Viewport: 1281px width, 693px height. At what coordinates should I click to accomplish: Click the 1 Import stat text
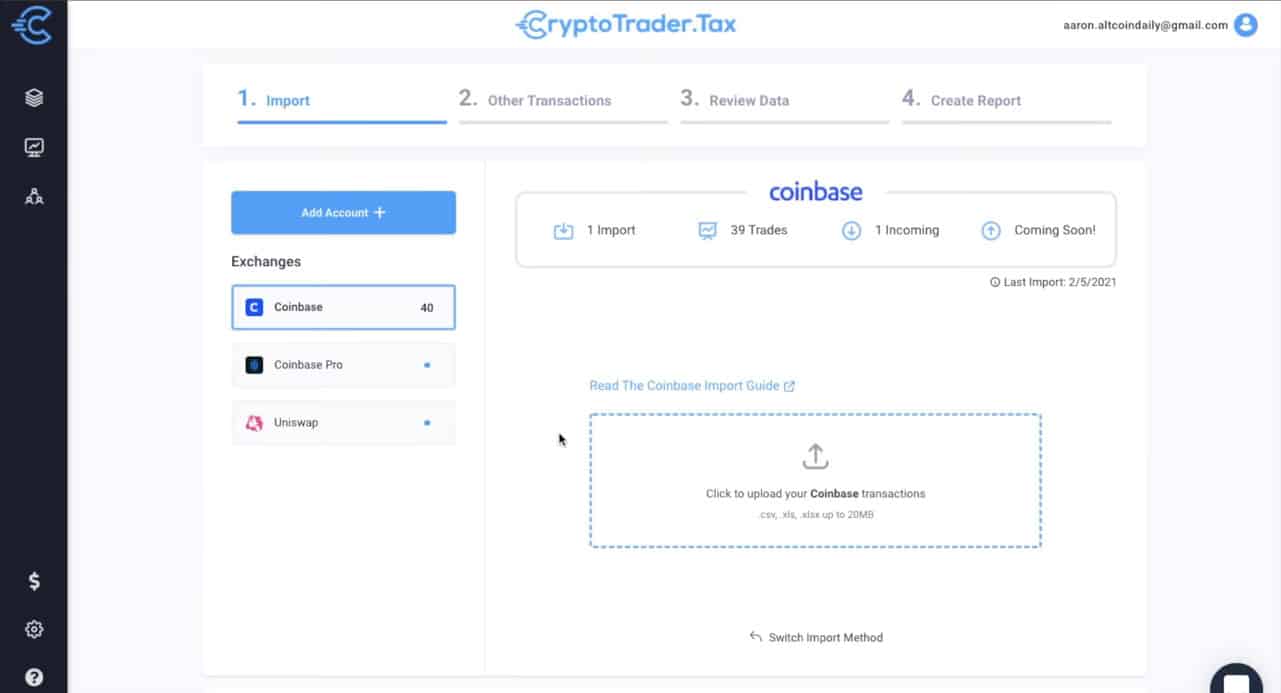(x=611, y=230)
